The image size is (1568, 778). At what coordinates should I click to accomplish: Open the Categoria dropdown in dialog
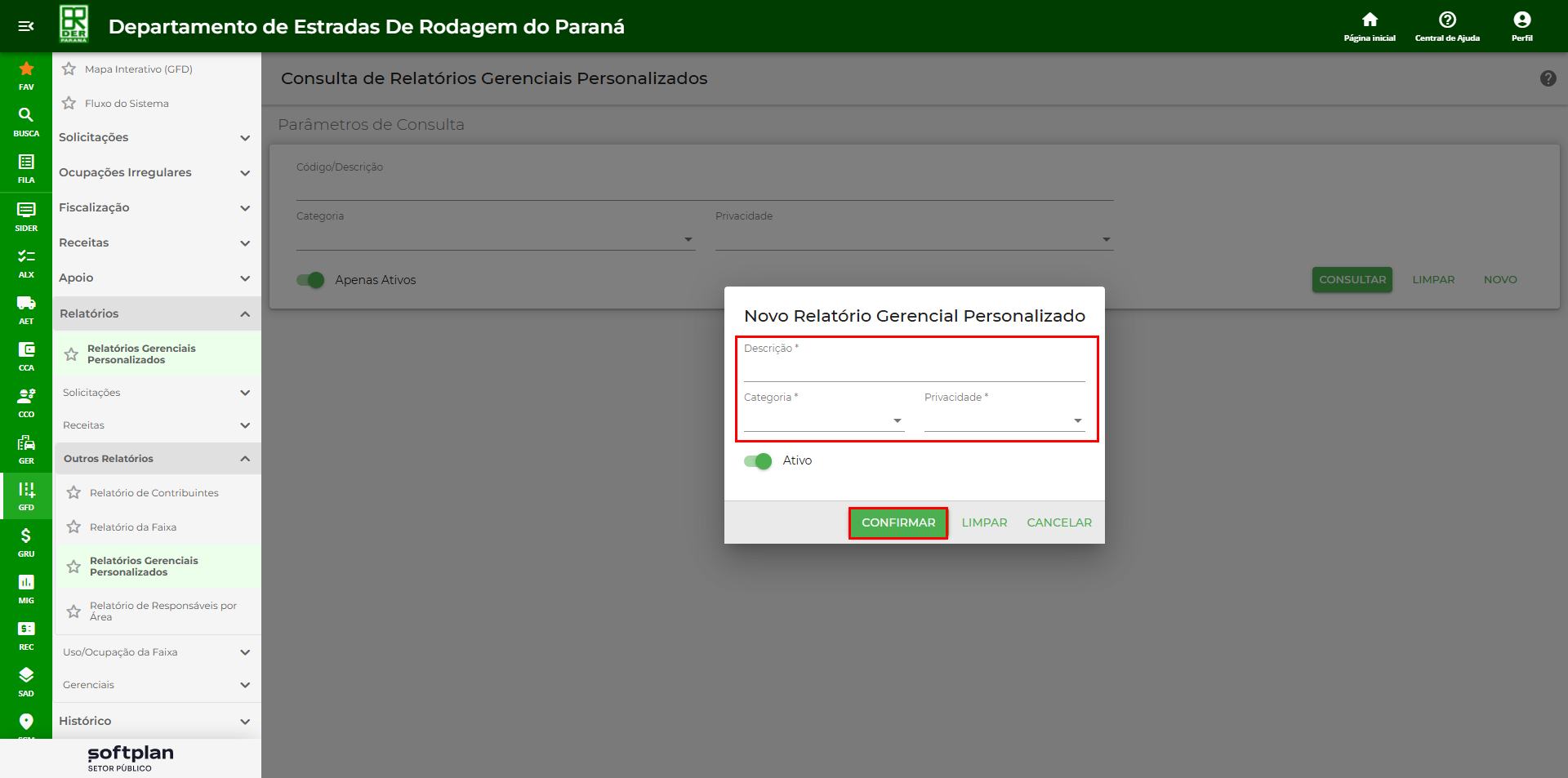click(823, 420)
